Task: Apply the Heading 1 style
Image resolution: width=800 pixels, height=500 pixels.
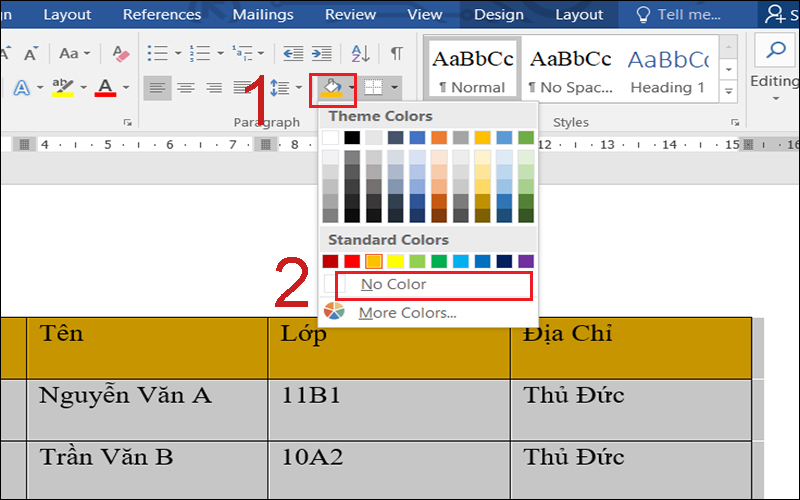Action: tap(668, 70)
